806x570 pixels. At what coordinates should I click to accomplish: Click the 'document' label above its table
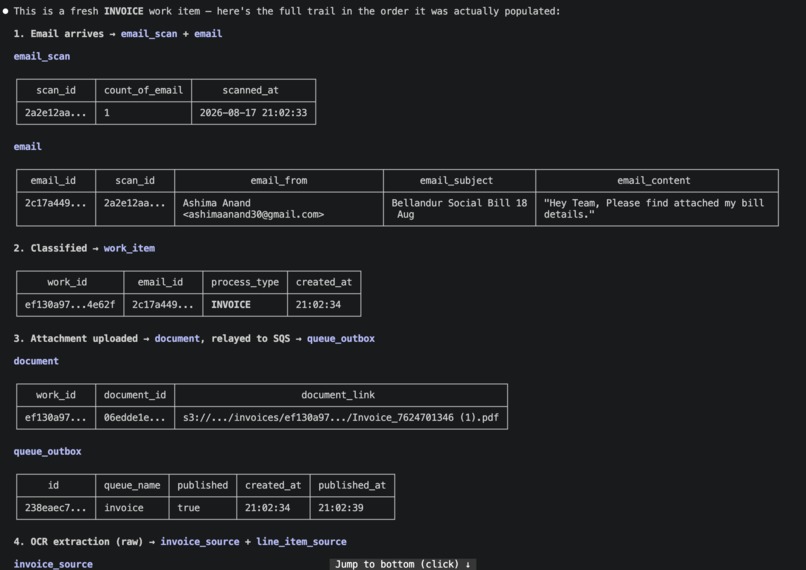(36, 361)
